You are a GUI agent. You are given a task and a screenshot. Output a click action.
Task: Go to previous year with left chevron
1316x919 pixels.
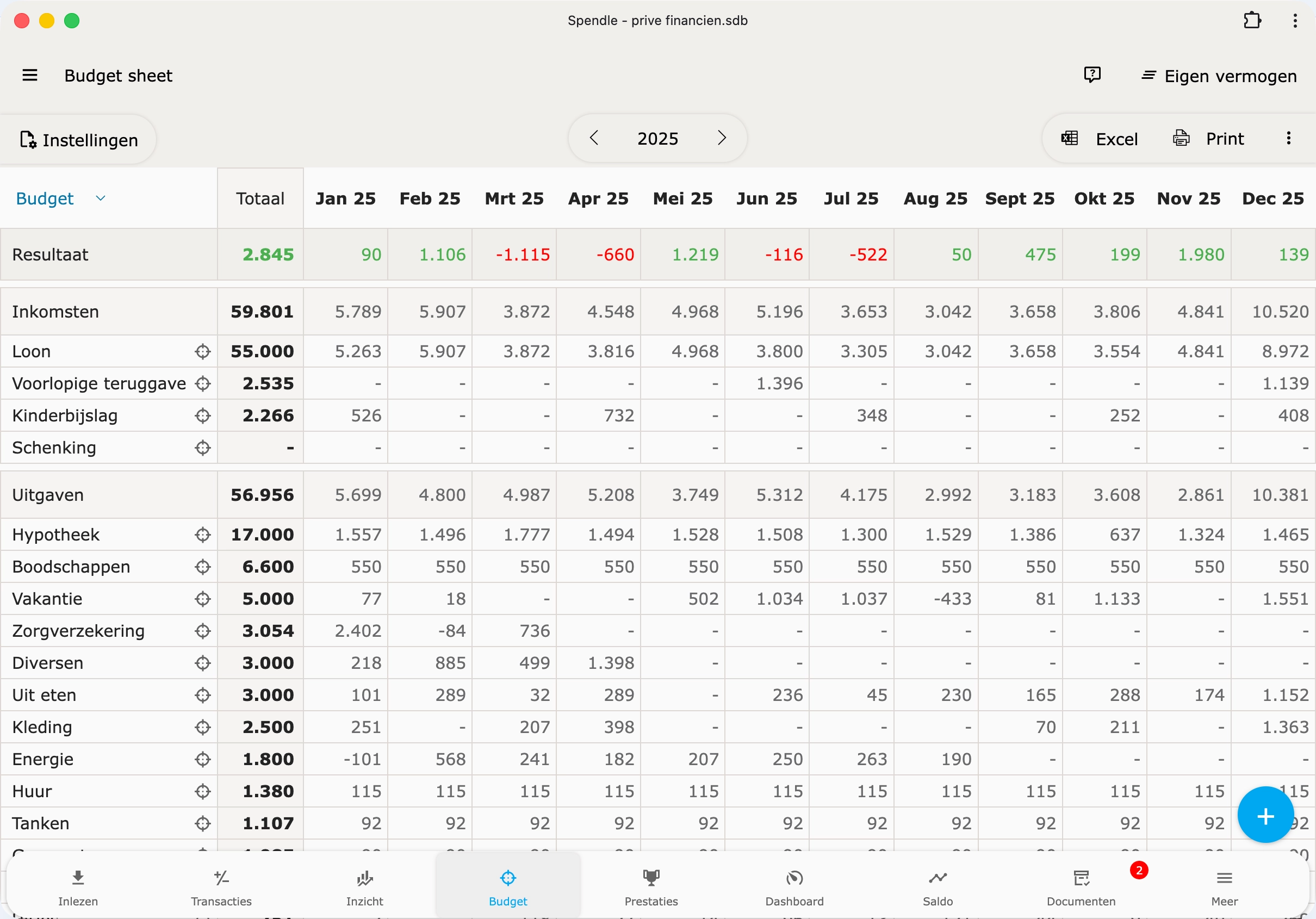pos(594,138)
